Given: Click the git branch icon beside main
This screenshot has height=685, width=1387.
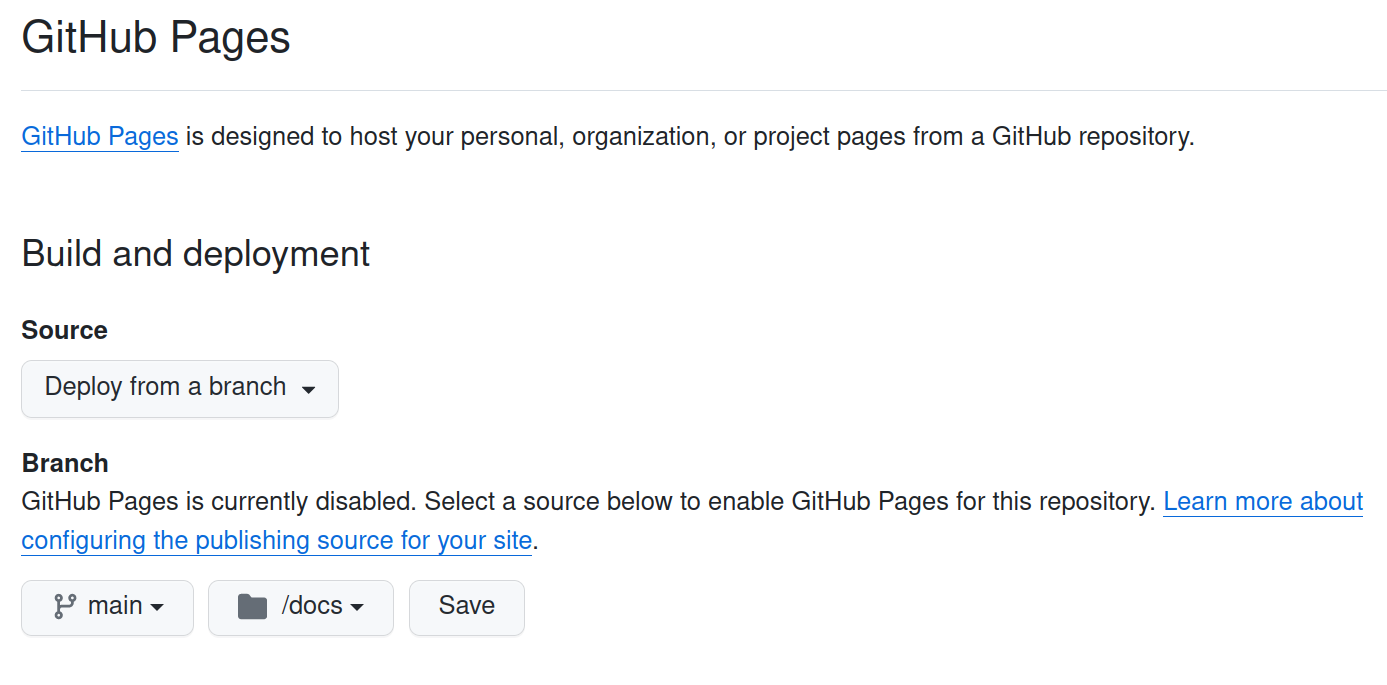Looking at the screenshot, I should 65,607.
